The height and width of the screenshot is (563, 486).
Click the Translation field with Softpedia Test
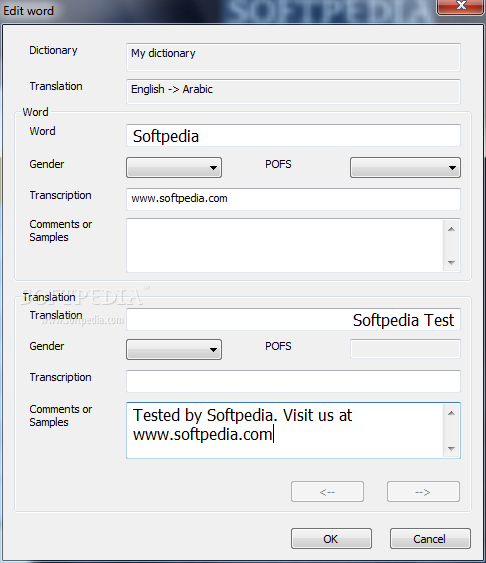point(293,320)
